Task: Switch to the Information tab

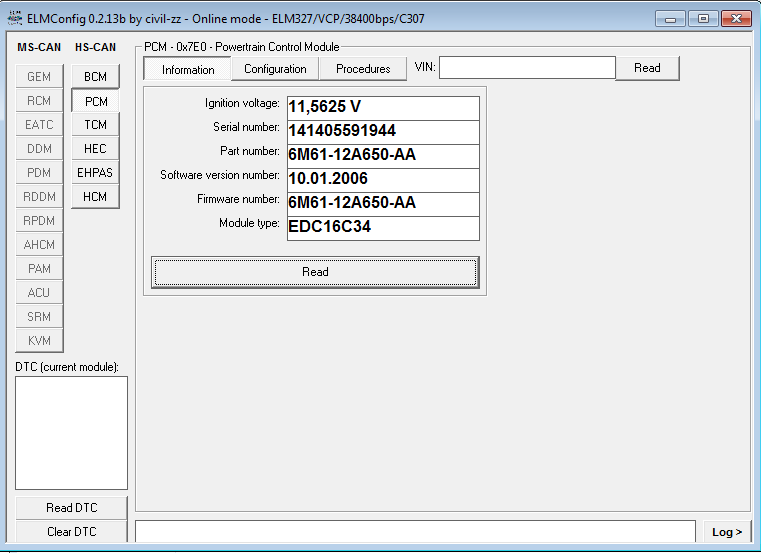Action: pos(188,69)
